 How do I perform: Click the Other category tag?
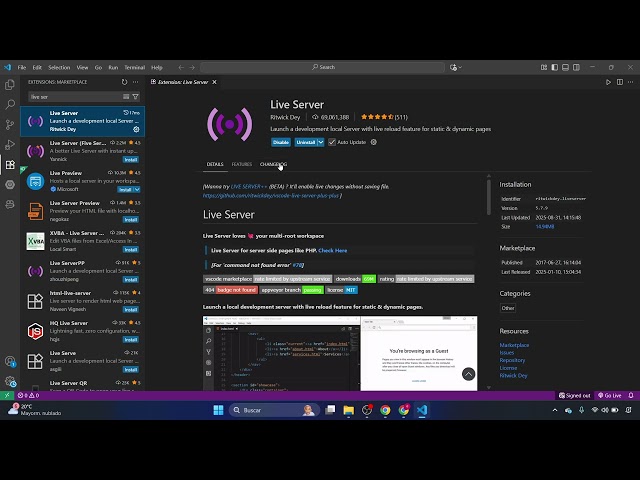pyautogui.click(x=508, y=308)
